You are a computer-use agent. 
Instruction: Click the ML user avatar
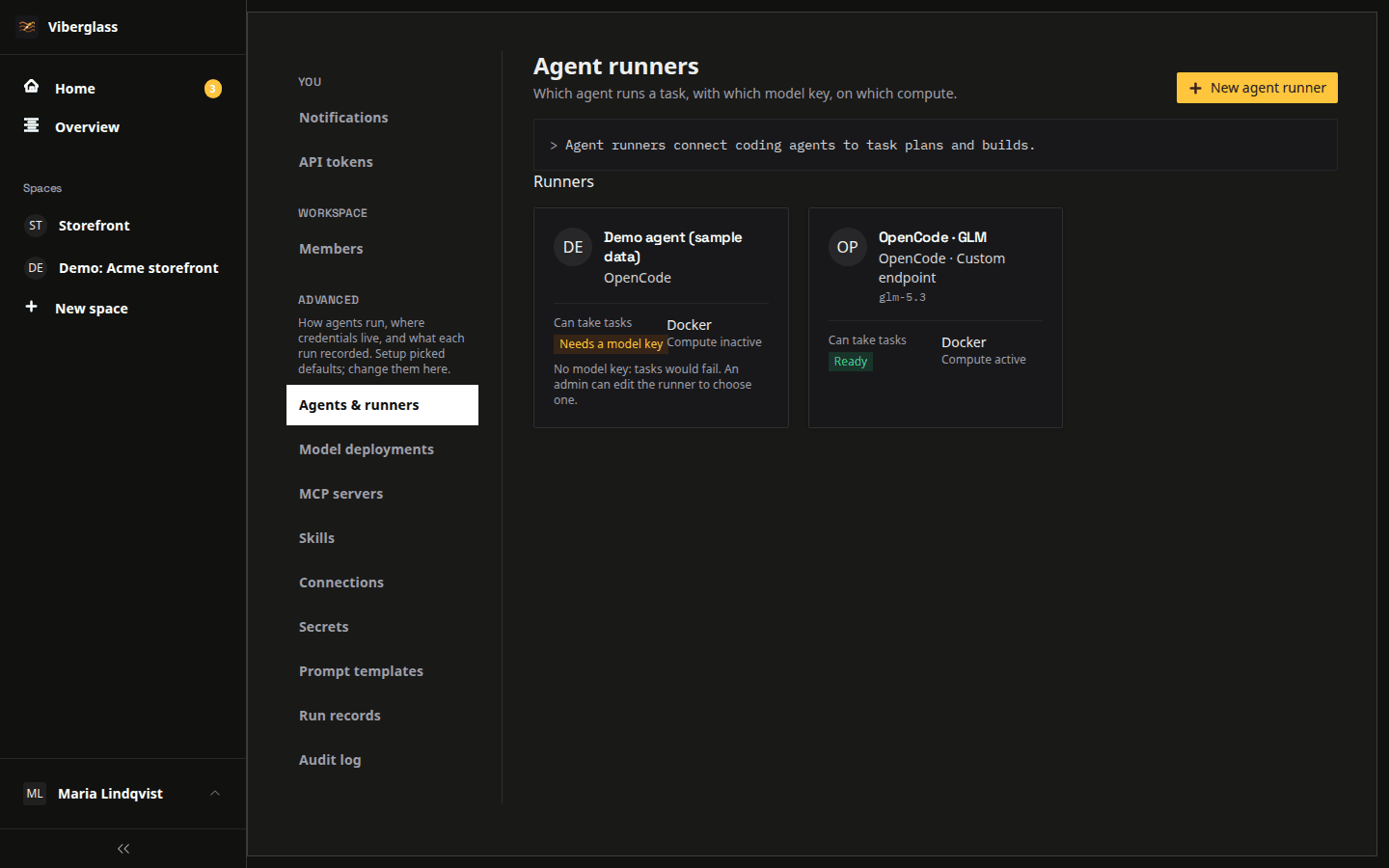(x=35, y=794)
